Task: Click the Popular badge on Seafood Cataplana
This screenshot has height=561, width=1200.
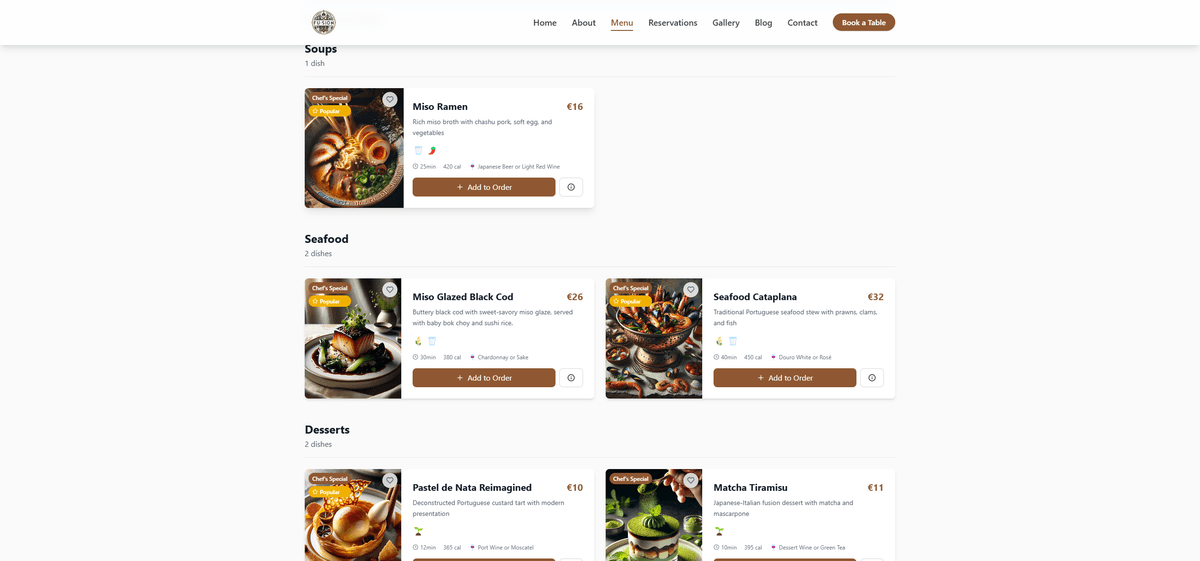Action: [631, 301]
